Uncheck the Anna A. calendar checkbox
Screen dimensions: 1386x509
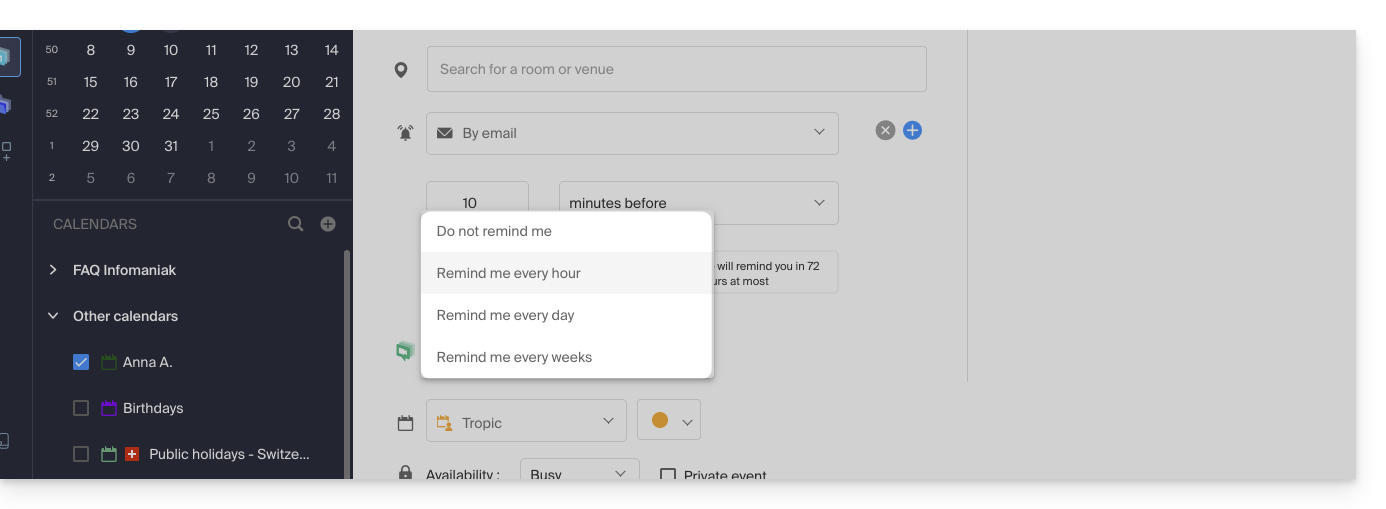point(81,362)
